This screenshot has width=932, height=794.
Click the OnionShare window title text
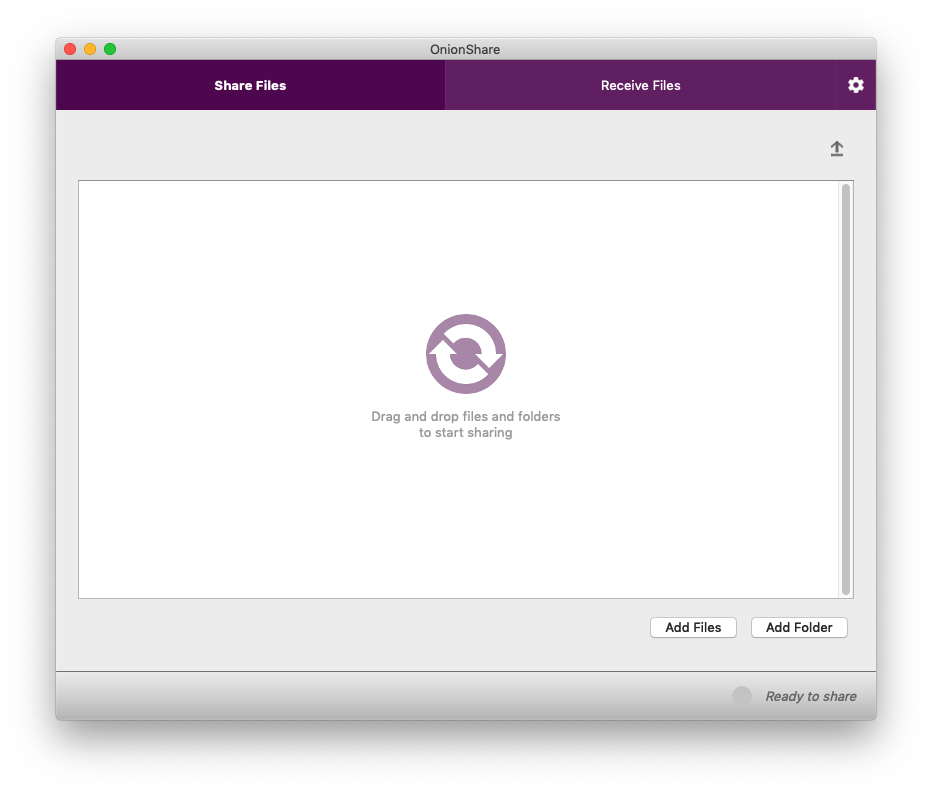[x=466, y=49]
